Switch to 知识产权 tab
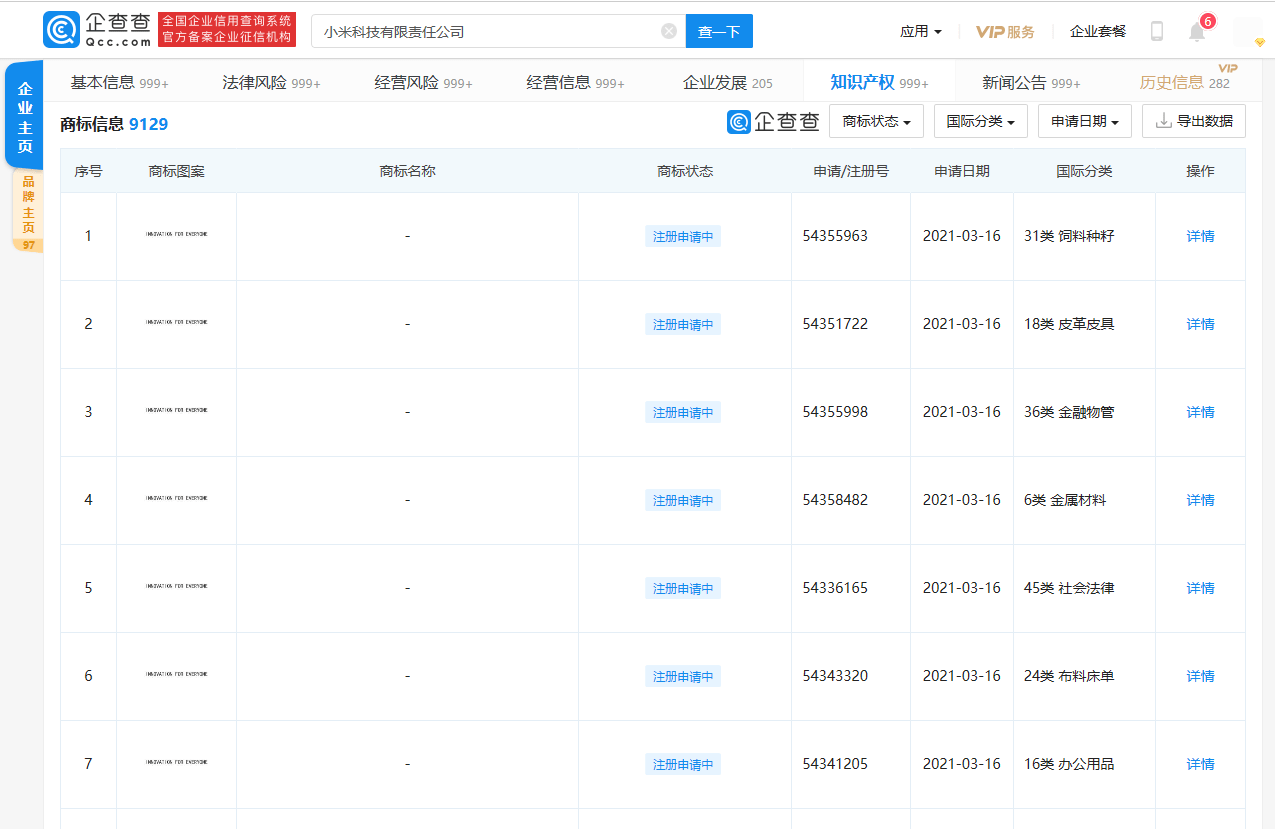 (x=879, y=82)
